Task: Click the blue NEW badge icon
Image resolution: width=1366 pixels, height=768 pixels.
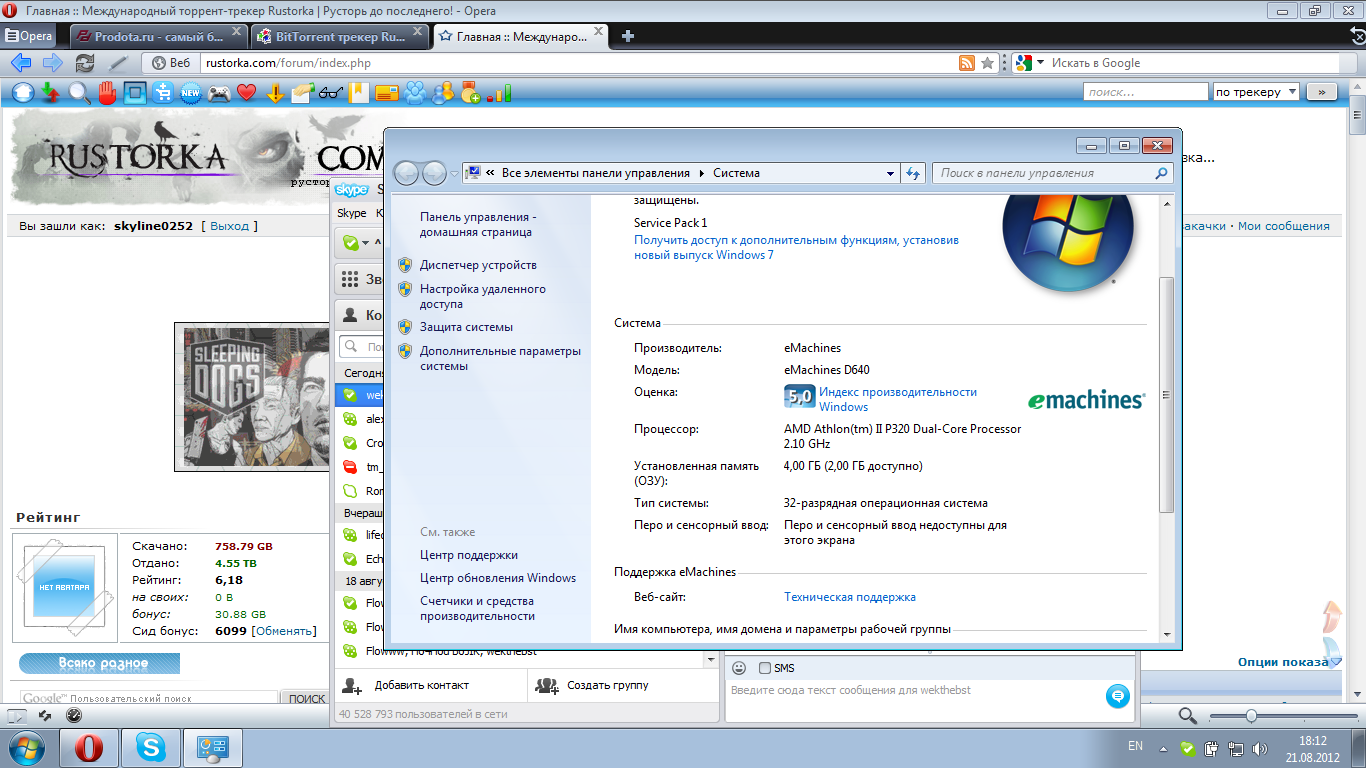Action: point(191,93)
